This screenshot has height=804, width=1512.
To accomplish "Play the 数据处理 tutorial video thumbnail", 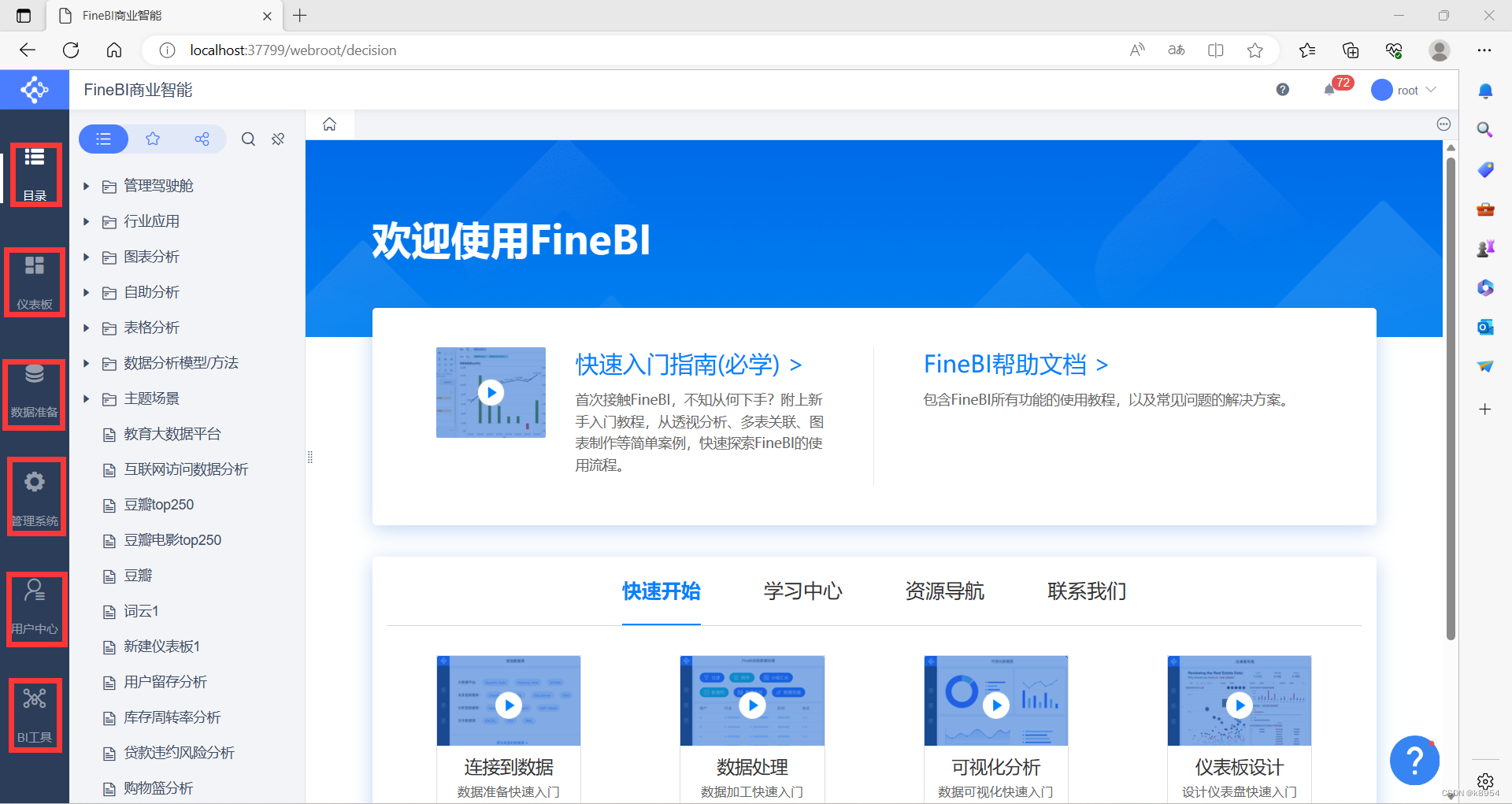I will pos(752,705).
